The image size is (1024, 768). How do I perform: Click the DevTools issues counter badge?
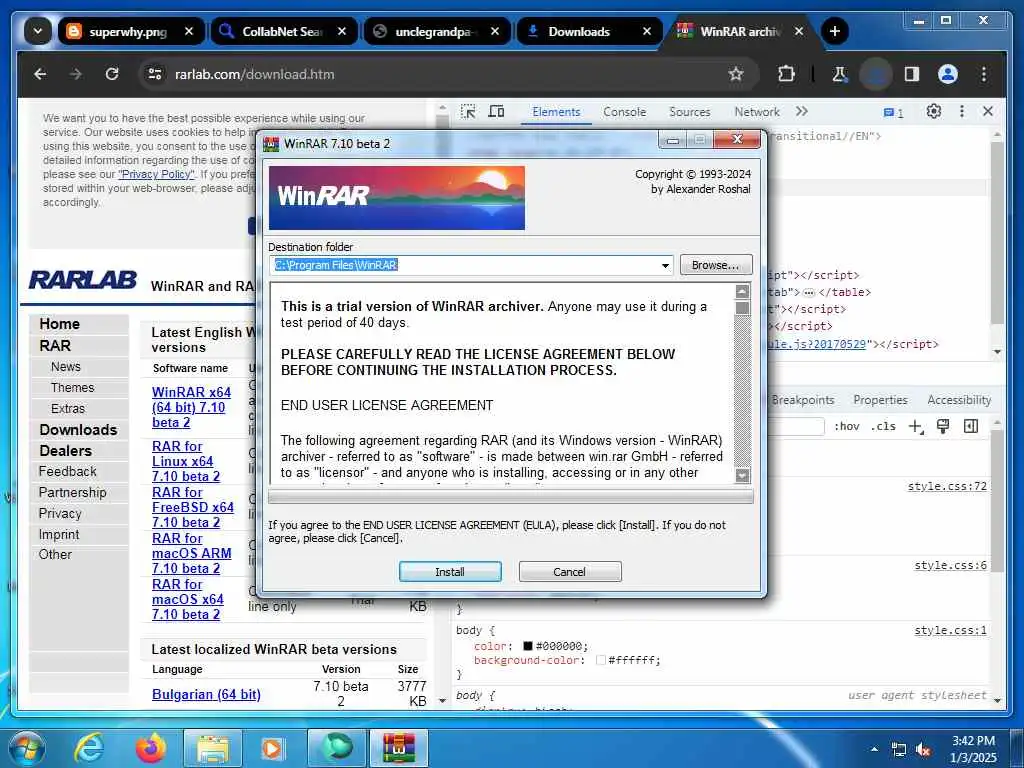pyautogui.click(x=893, y=112)
